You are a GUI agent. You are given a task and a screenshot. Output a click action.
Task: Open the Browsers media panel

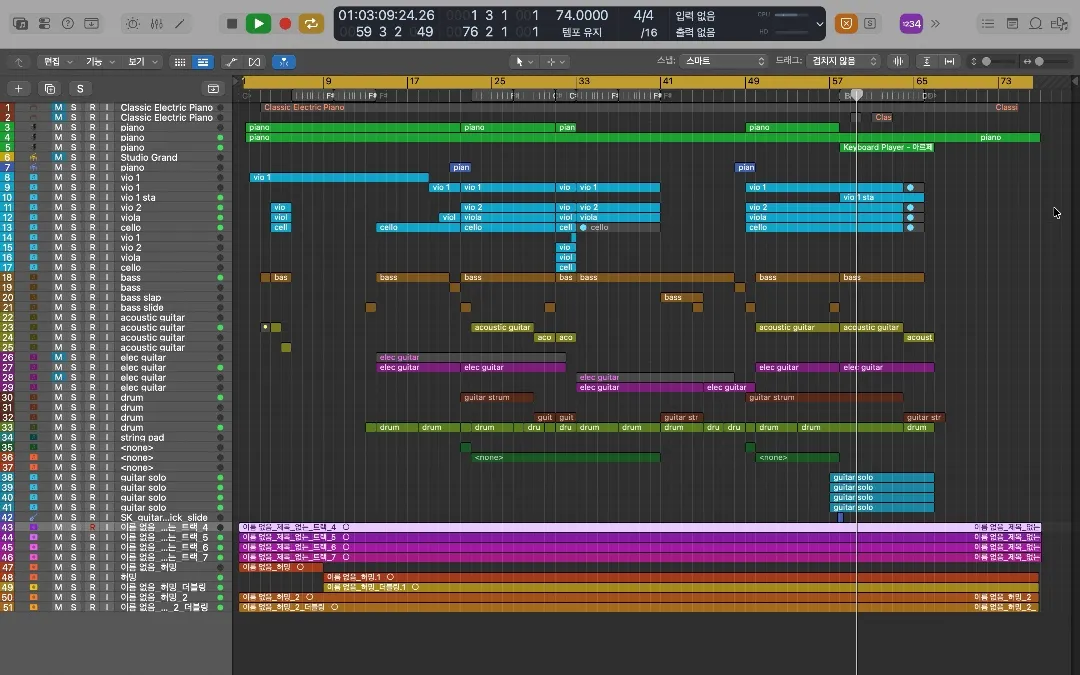tap(1059, 23)
